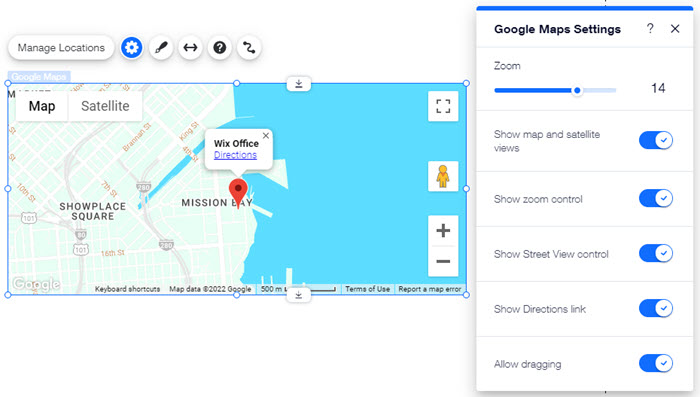700x397 pixels.
Task: Open Google Maps Settings help icon
Action: tap(650, 29)
